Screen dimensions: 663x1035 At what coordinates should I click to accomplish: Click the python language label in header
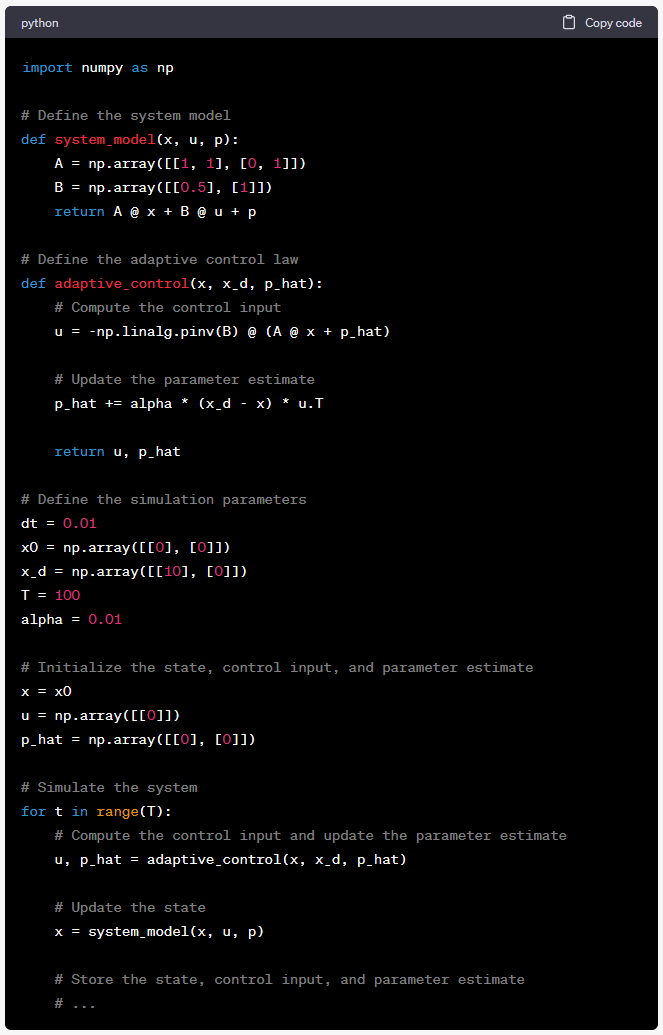pos(40,23)
